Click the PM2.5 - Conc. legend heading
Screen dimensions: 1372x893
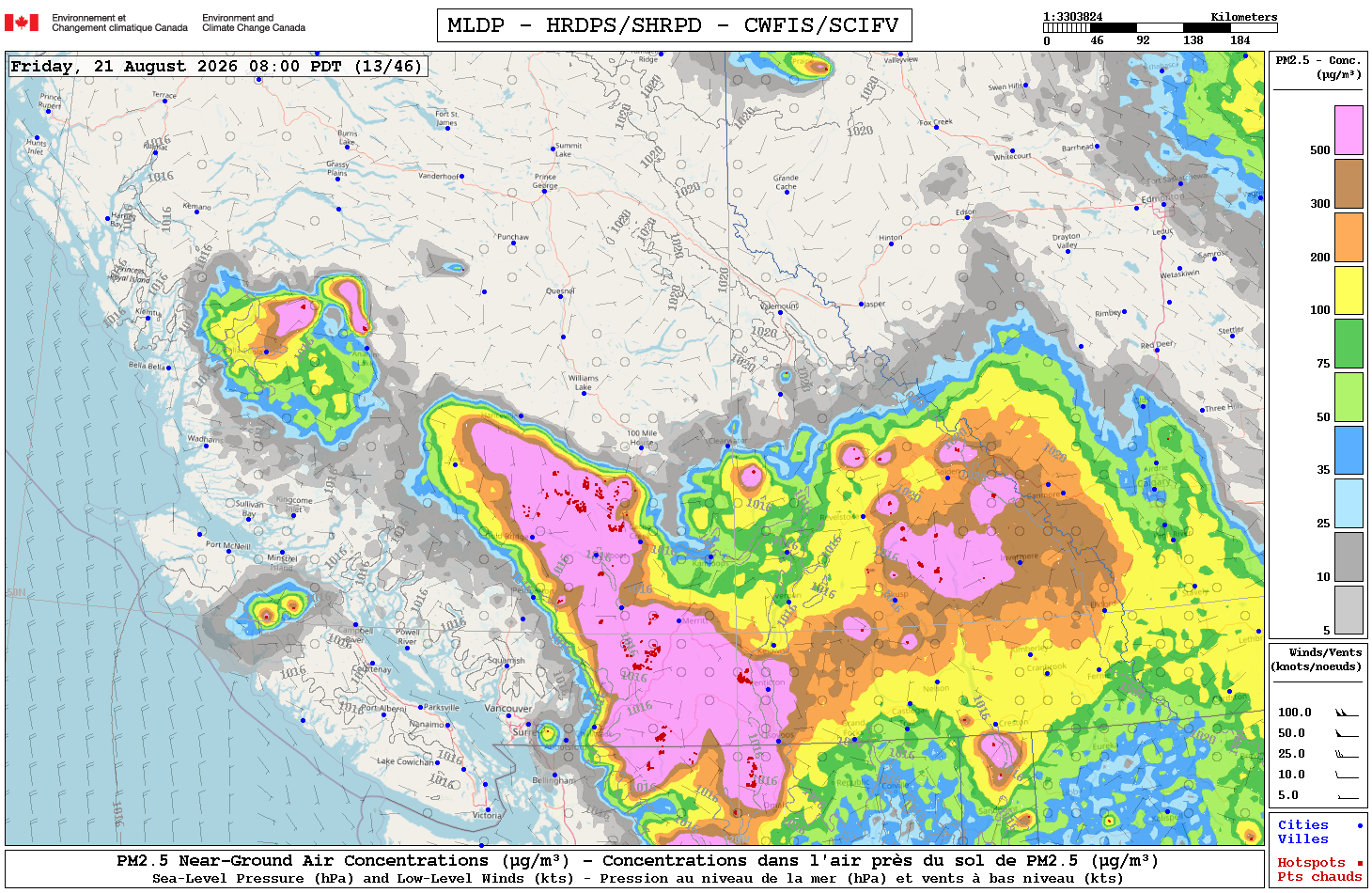pyautogui.click(x=1318, y=67)
